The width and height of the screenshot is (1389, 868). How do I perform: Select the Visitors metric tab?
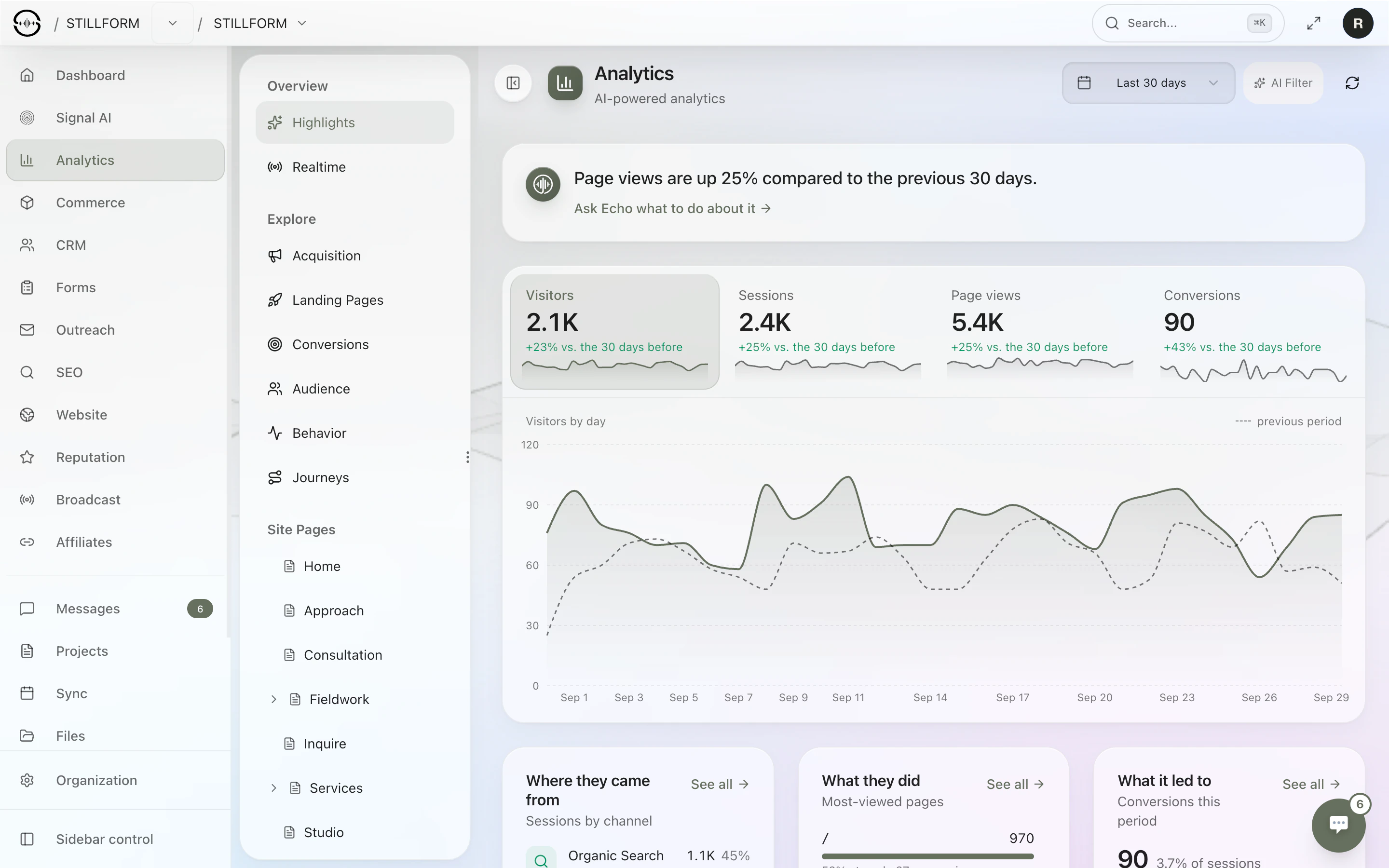point(615,332)
